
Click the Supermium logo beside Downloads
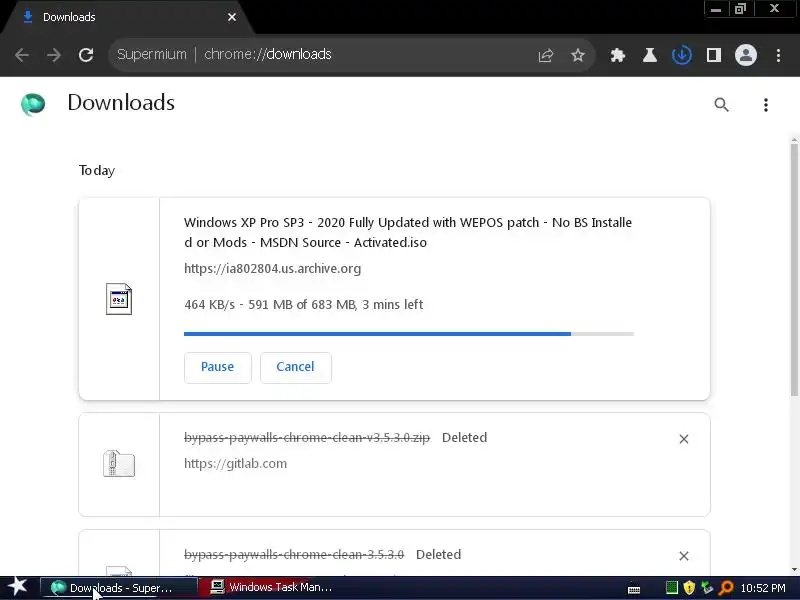coord(33,104)
